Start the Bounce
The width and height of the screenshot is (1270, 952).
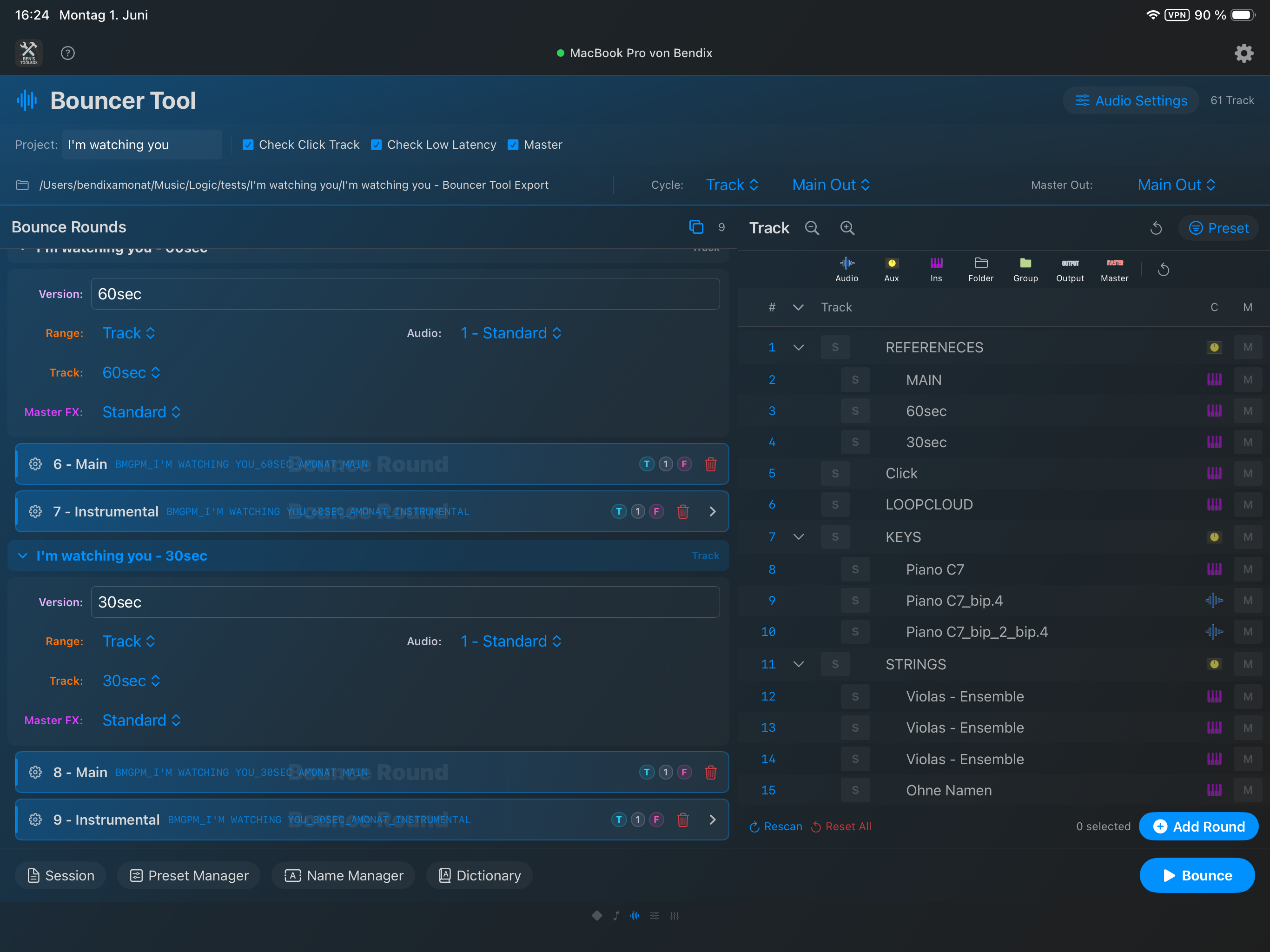coord(1197,875)
